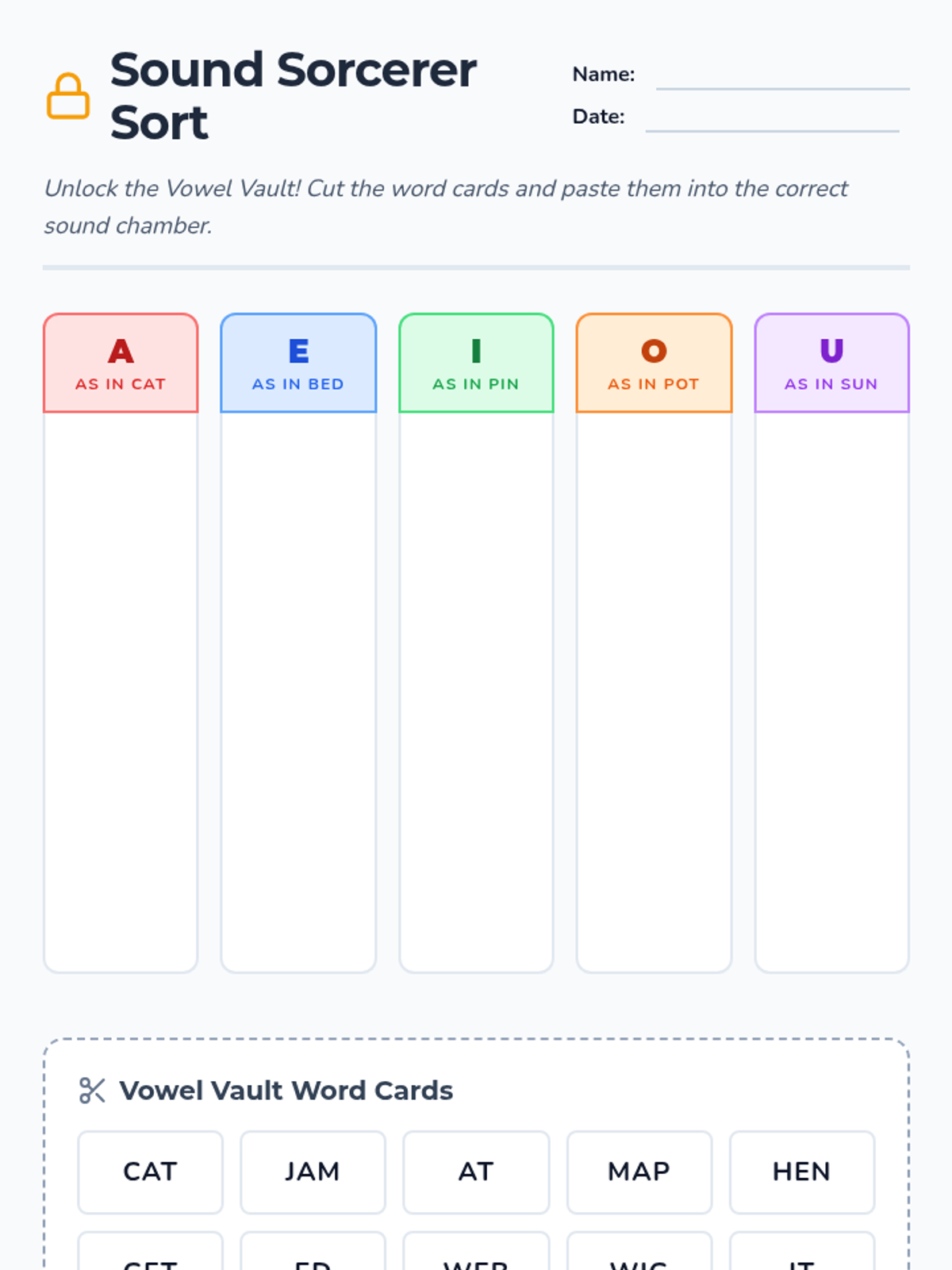Select the A as in CAT header
952x1270 pixels.
click(121, 364)
